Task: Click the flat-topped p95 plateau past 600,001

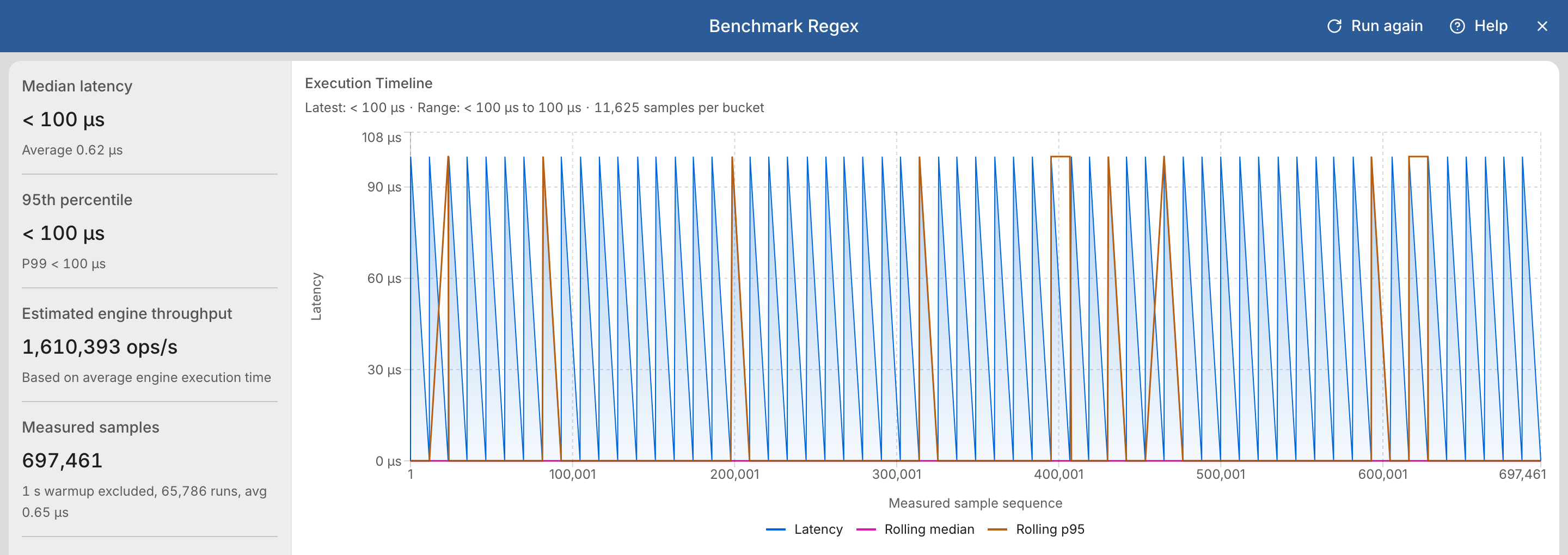Action: pyautogui.click(x=1418, y=157)
